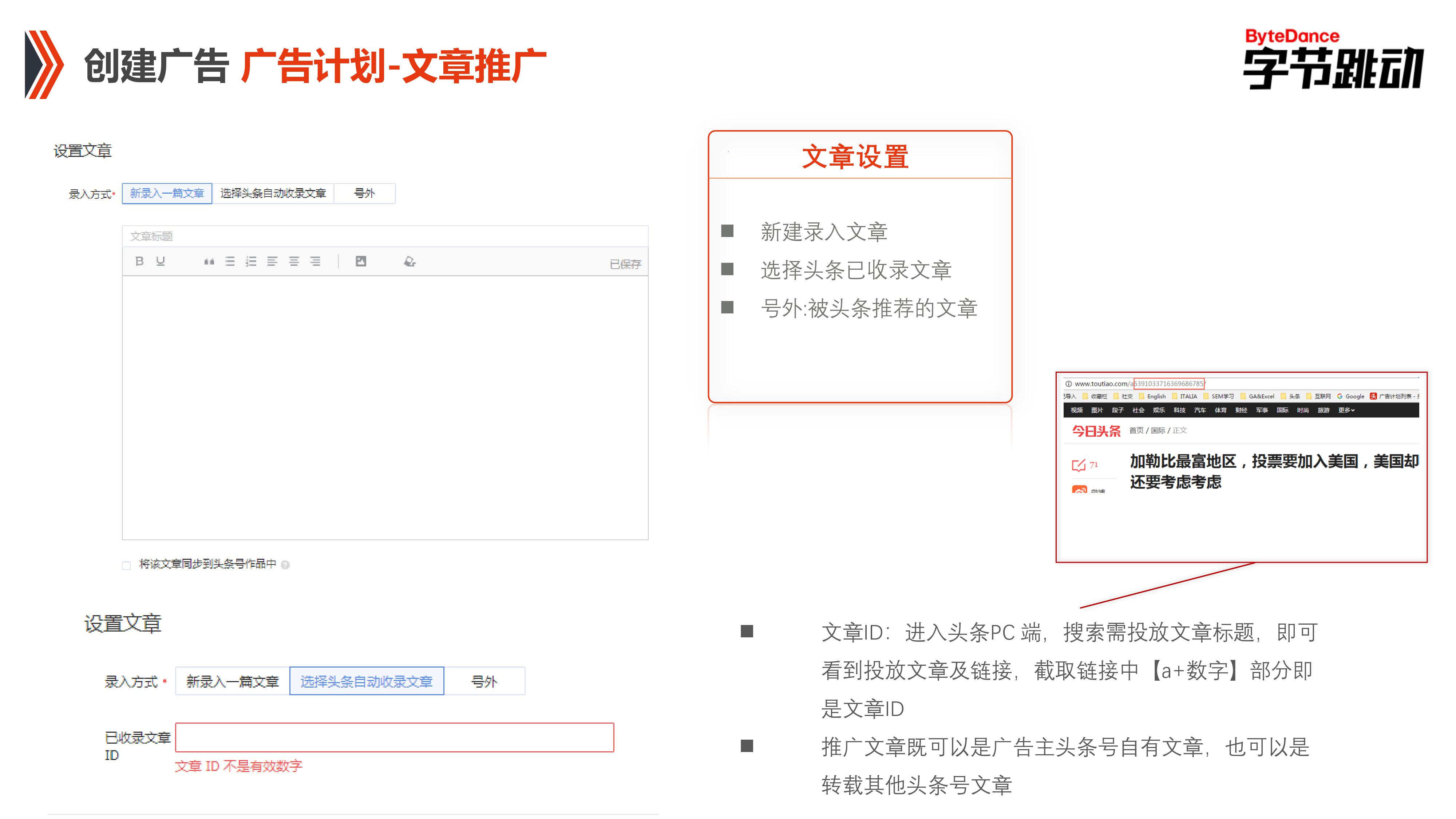The image size is (1456, 819).
Task: Click the clear formatting eraser icon
Action: click(x=410, y=261)
